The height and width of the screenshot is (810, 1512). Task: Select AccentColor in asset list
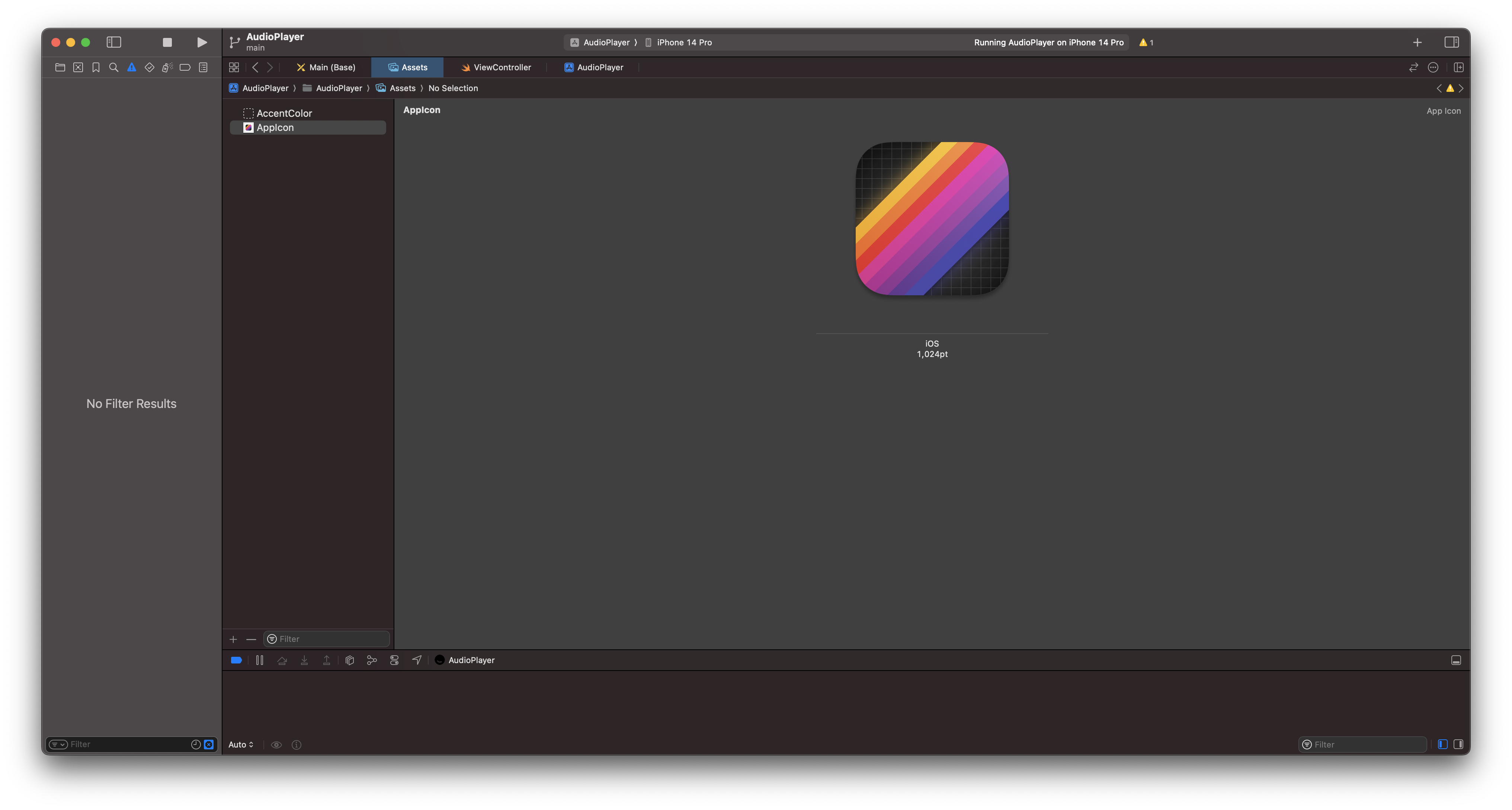pyautogui.click(x=284, y=113)
